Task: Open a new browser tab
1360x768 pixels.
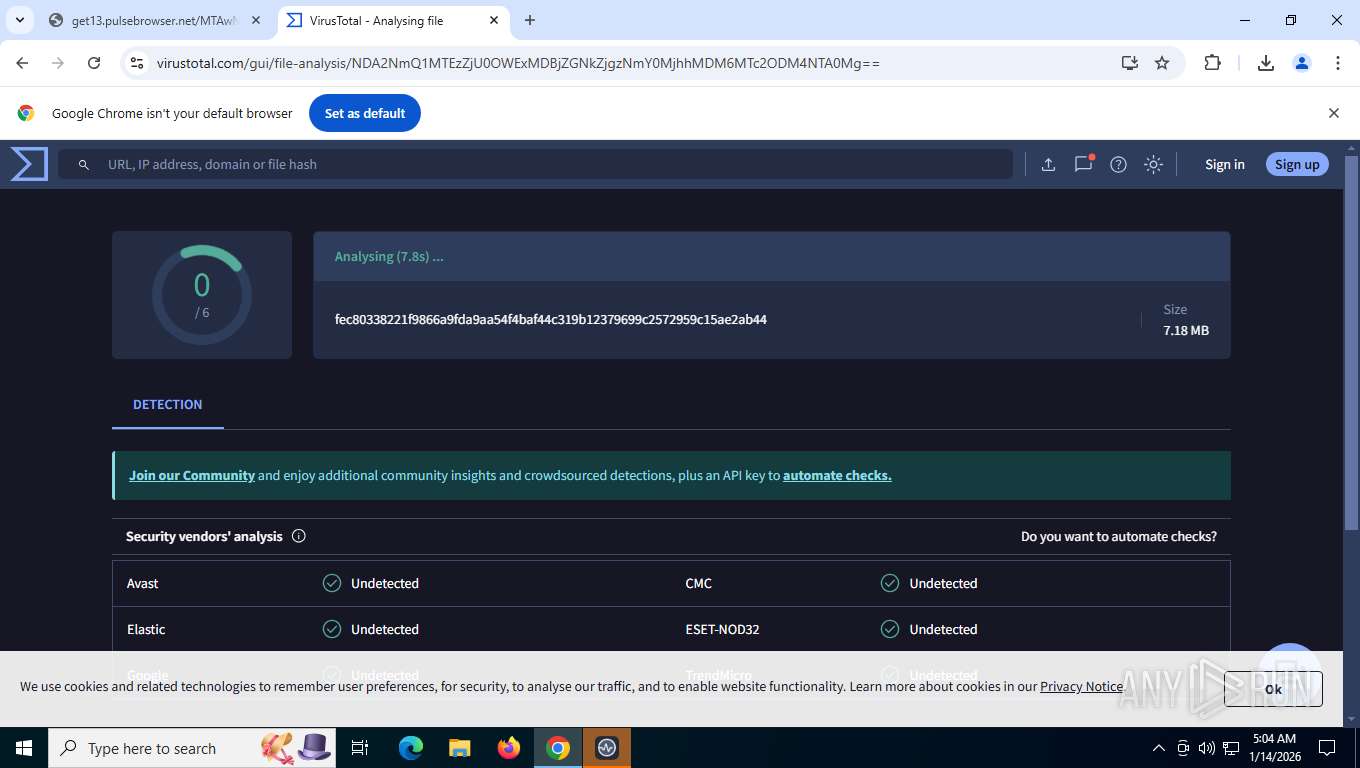Action: point(530,20)
